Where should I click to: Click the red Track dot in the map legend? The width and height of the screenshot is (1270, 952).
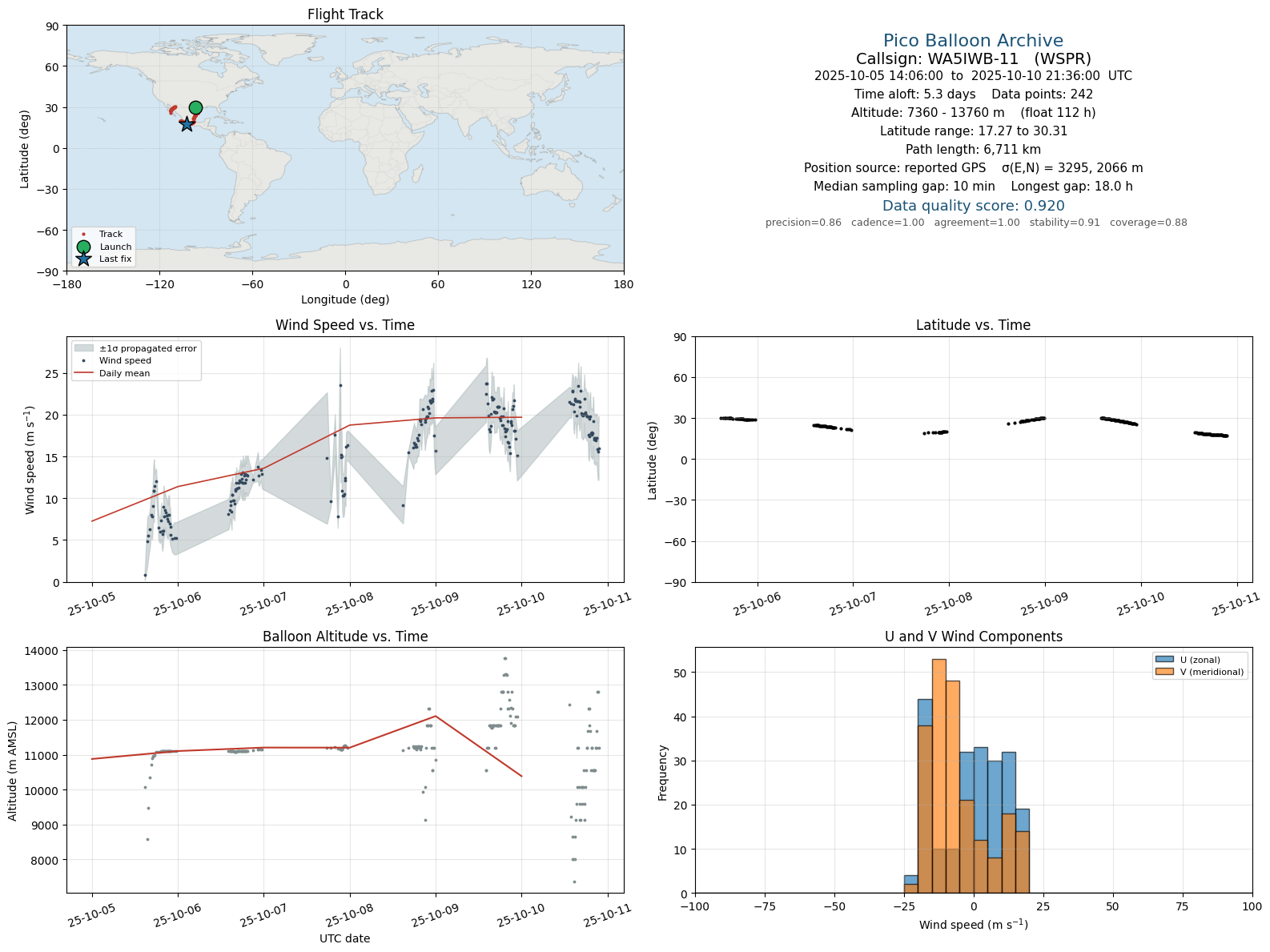click(x=83, y=235)
